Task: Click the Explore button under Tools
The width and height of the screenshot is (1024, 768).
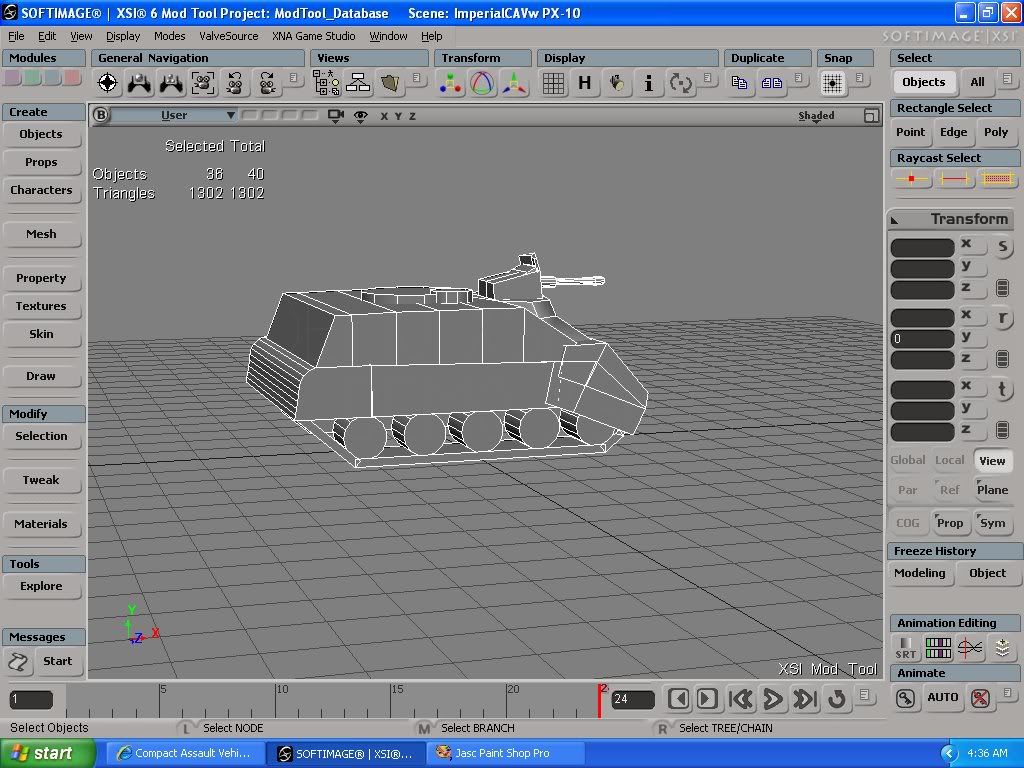Action: pos(41,586)
